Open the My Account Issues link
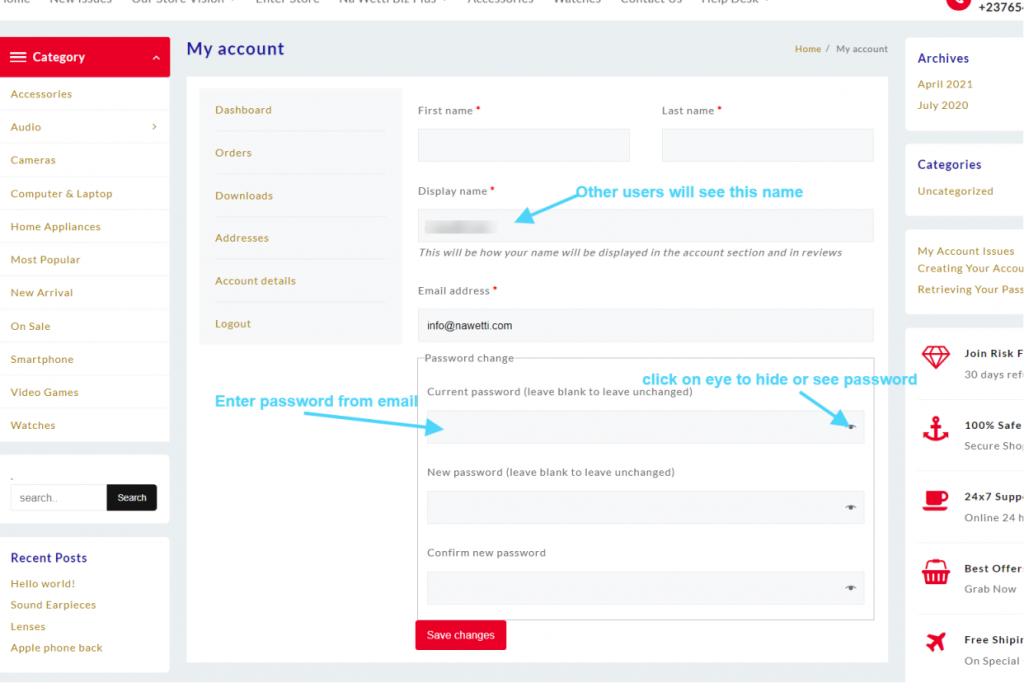Viewport: 1024px width, 683px height. [x=965, y=251]
